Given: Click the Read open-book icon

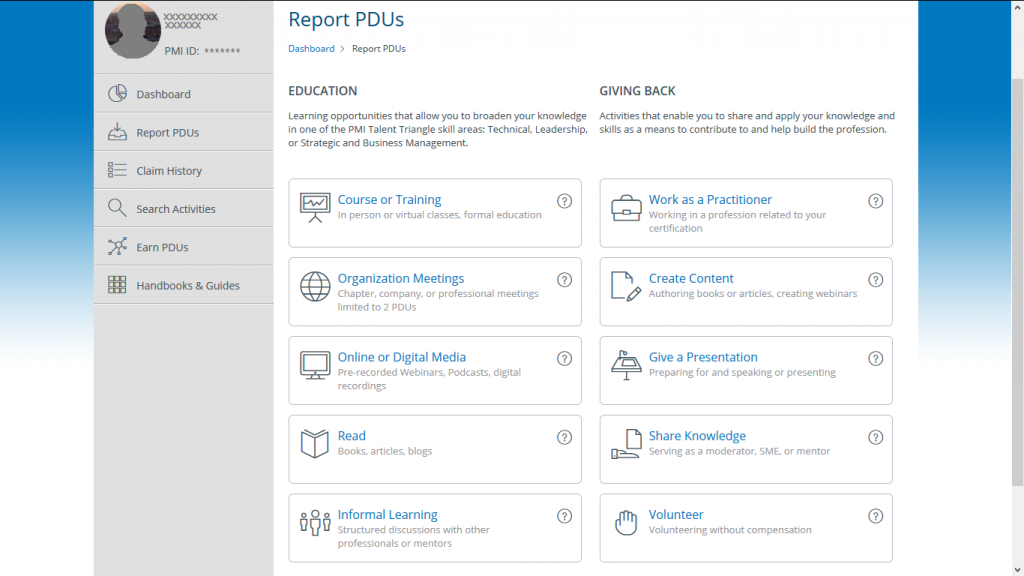Looking at the screenshot, I should (315, 444).
